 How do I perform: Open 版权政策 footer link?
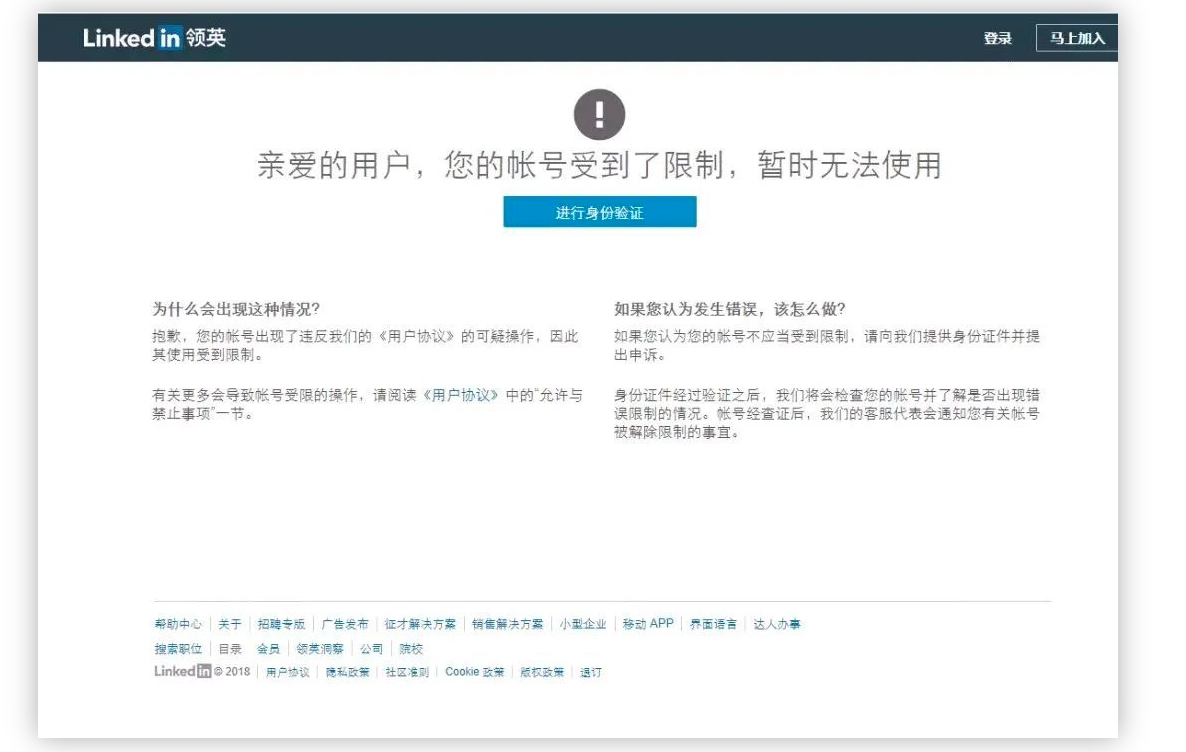542,672
